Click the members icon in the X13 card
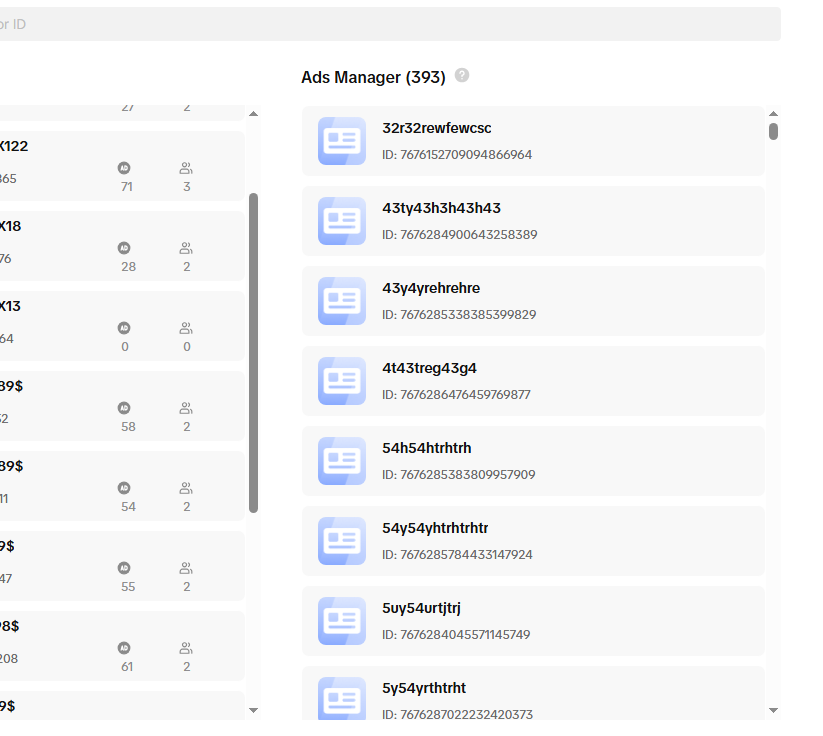This screenshot has height=736, width=823. coord(186,328)
